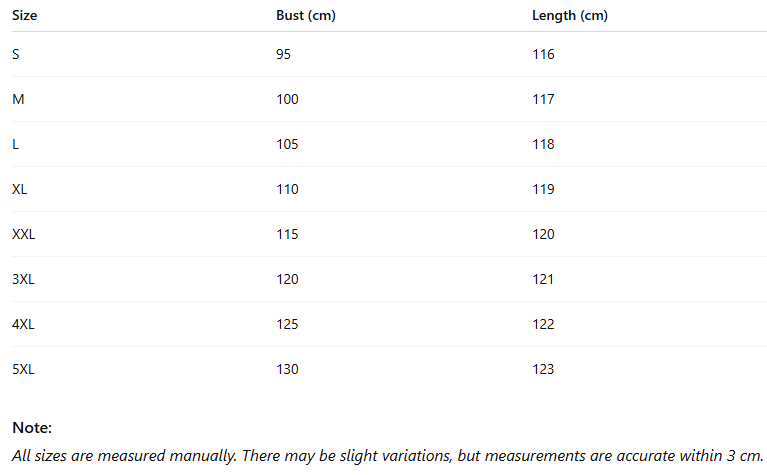Viewport: 767px width, 475px height.
Task: Click the italic measurement disclaimer text
Action: pyautogui.click(x=389, y=454)
